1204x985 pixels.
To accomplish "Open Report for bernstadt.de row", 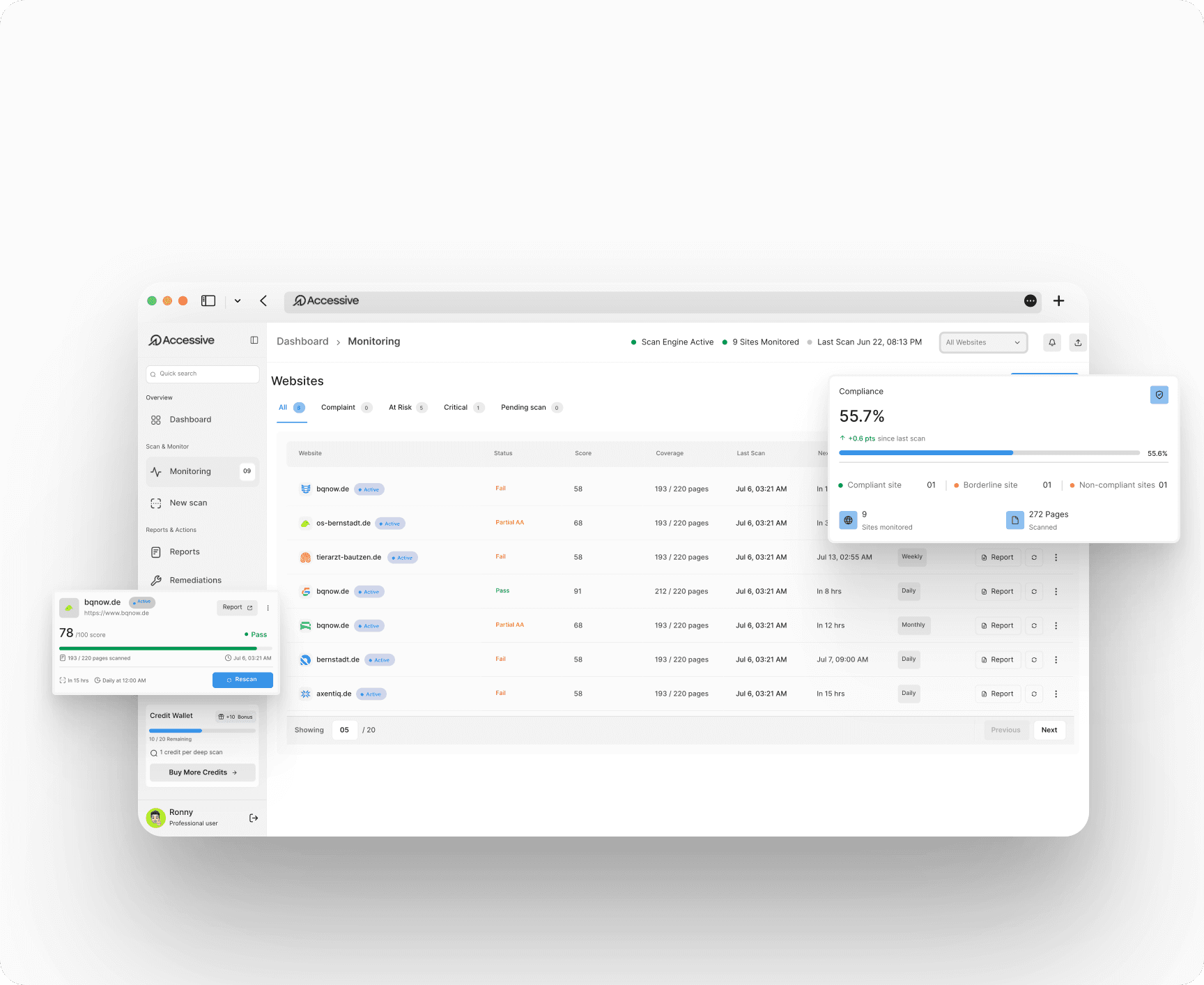I will point(998,659).
